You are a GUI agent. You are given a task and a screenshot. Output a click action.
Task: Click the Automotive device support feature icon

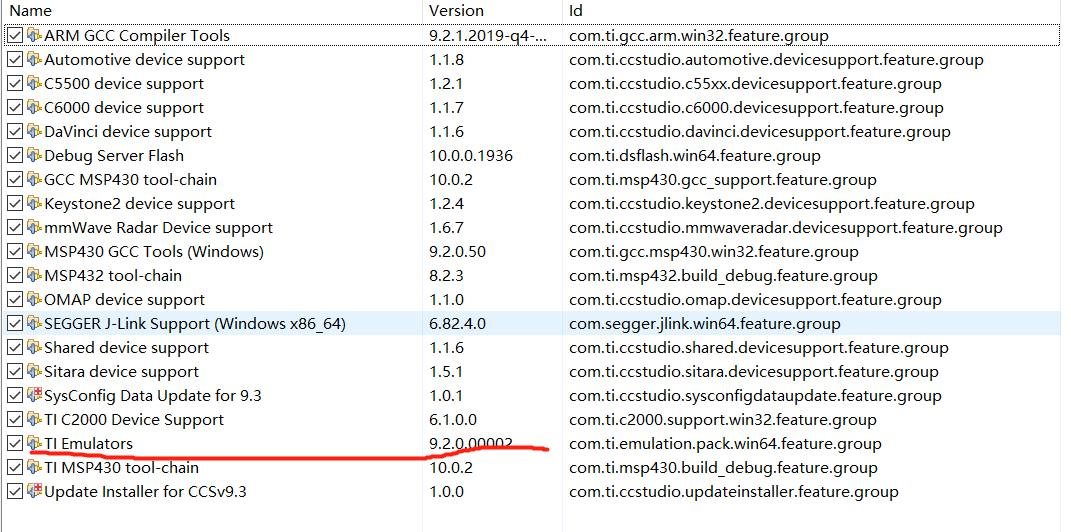pos(34,59)
